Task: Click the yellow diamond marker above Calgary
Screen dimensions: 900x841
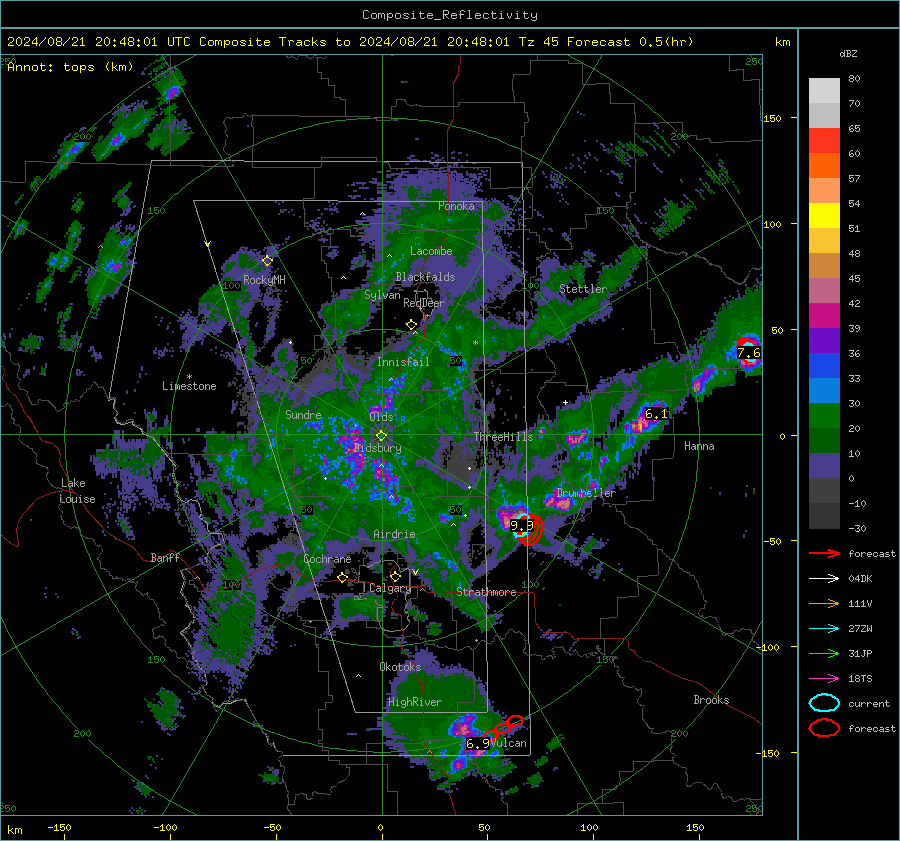Action: point(395,576)
